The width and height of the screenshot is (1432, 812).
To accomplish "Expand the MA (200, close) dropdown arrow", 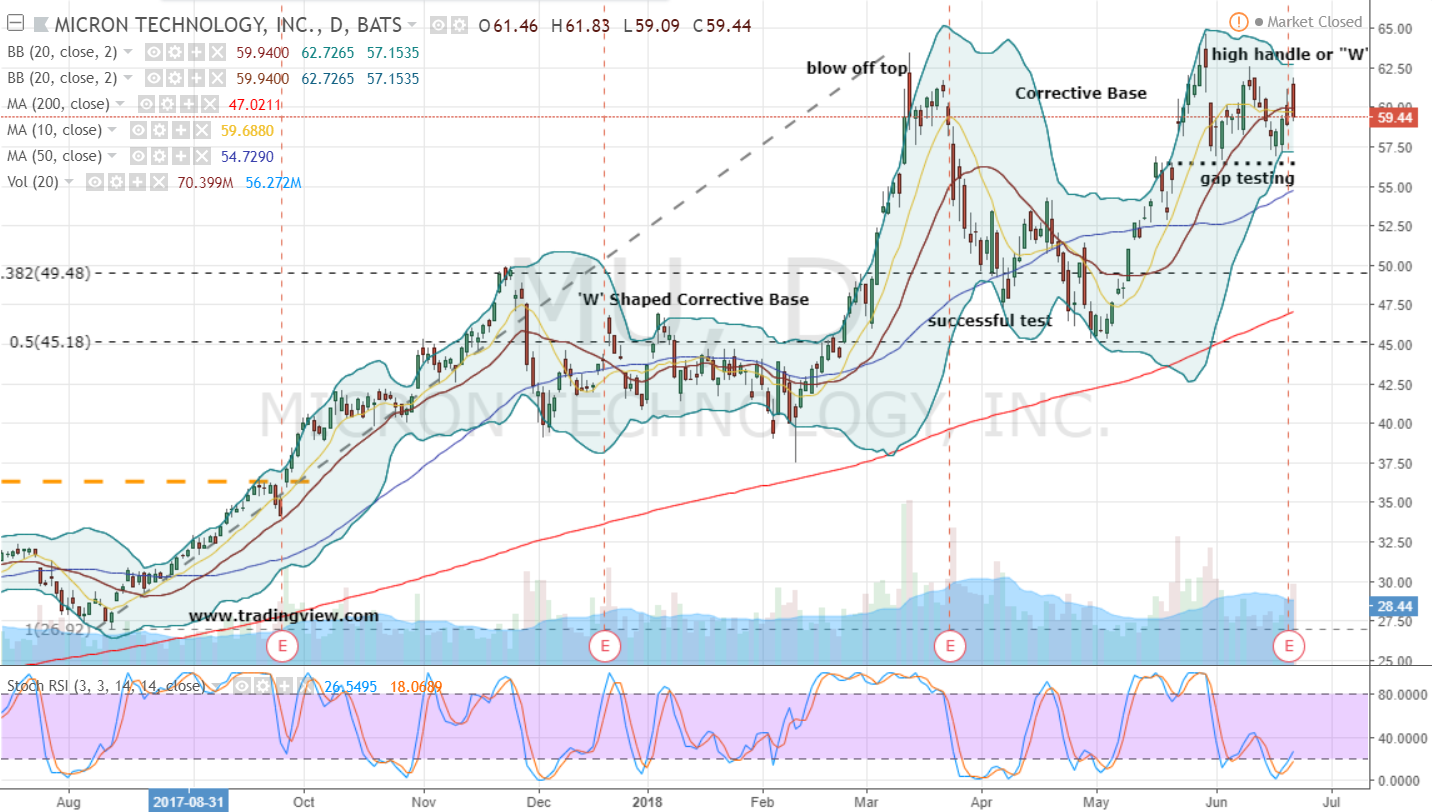I will [122, 105].
